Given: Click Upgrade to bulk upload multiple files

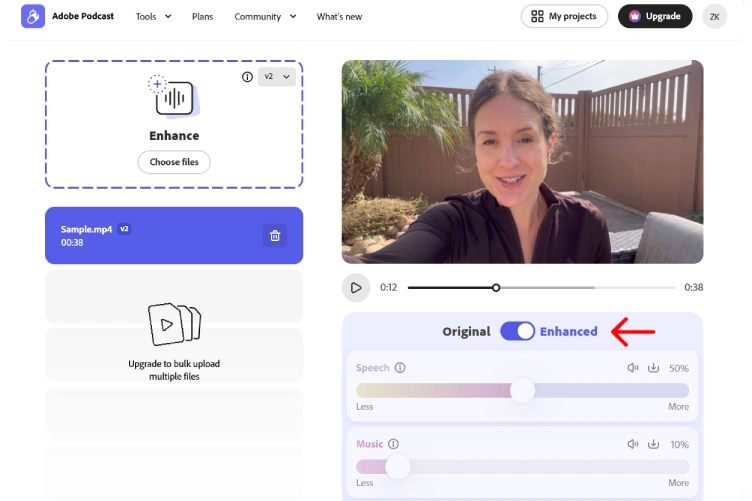Looking at the screenshot, I should [x=174, y=370].
